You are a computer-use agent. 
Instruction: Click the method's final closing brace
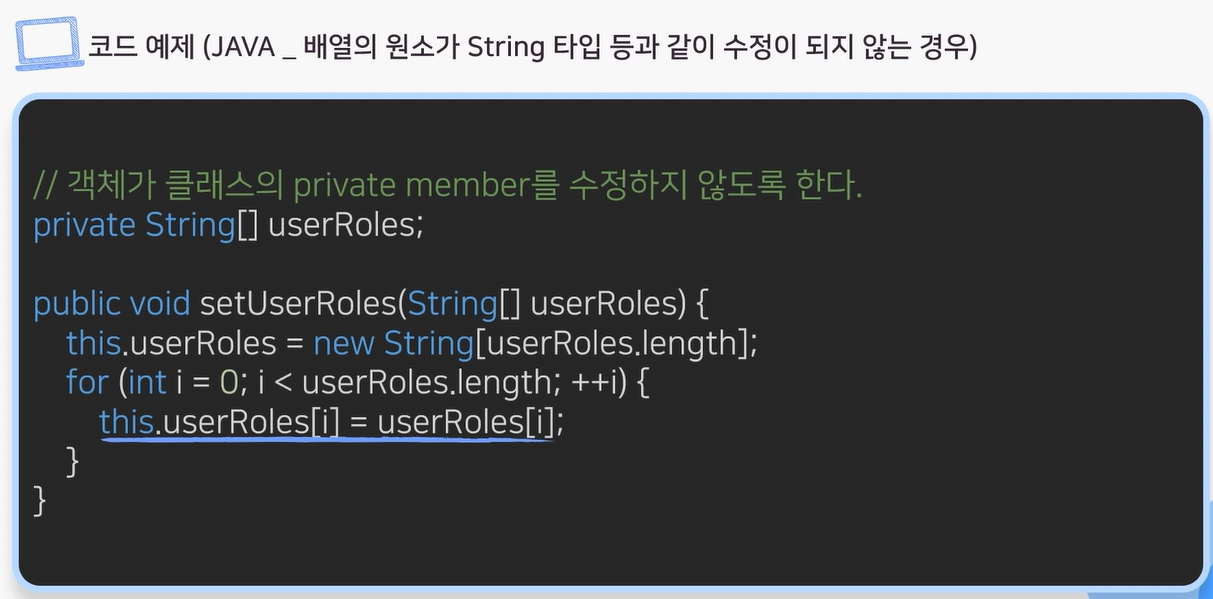(40, 500)
